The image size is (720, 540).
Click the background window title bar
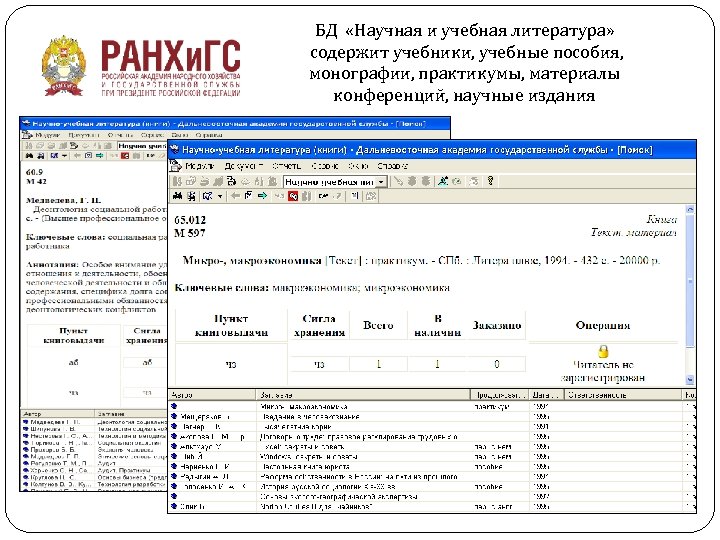(x=235, y=124)
